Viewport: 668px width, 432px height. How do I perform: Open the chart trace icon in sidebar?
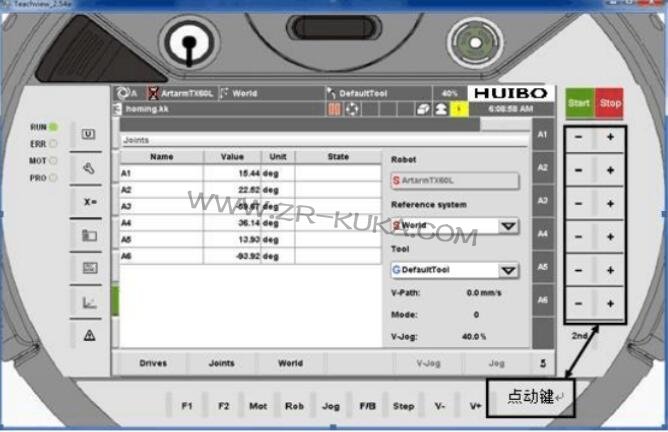pyautogui.click(x=88, y=301)
